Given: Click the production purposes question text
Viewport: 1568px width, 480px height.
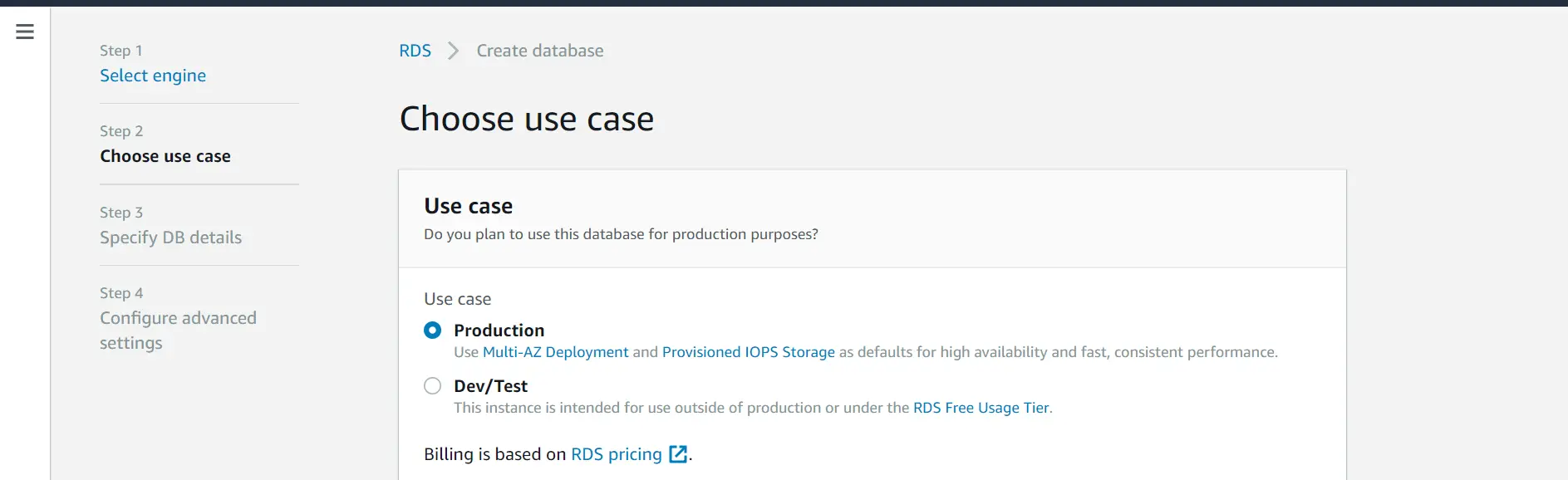Looking at the screenshot, I should [621, 234].
